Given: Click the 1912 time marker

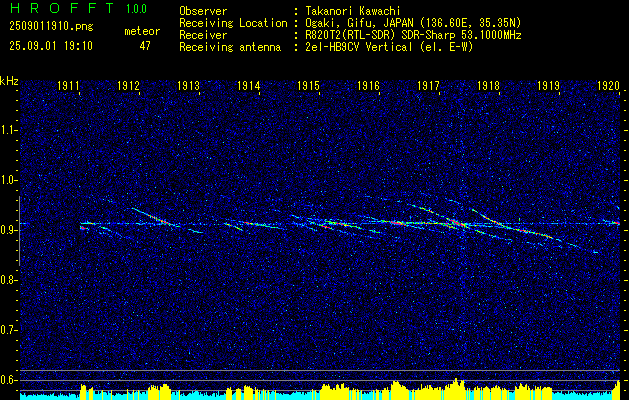Looking at the screenshot, I should coord(128,85).
